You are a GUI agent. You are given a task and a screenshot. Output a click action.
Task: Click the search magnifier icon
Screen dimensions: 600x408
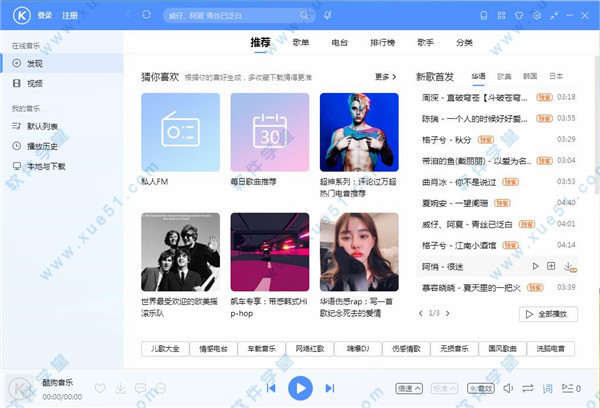click(x=304, y=15)
